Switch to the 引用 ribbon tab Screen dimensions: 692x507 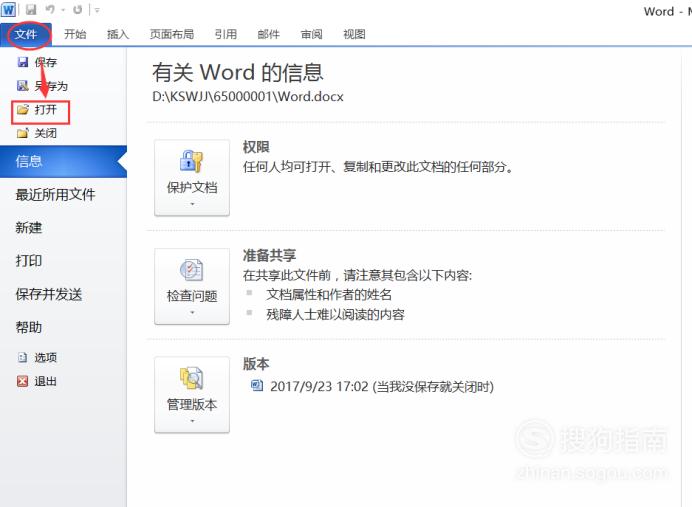[226, 34]
